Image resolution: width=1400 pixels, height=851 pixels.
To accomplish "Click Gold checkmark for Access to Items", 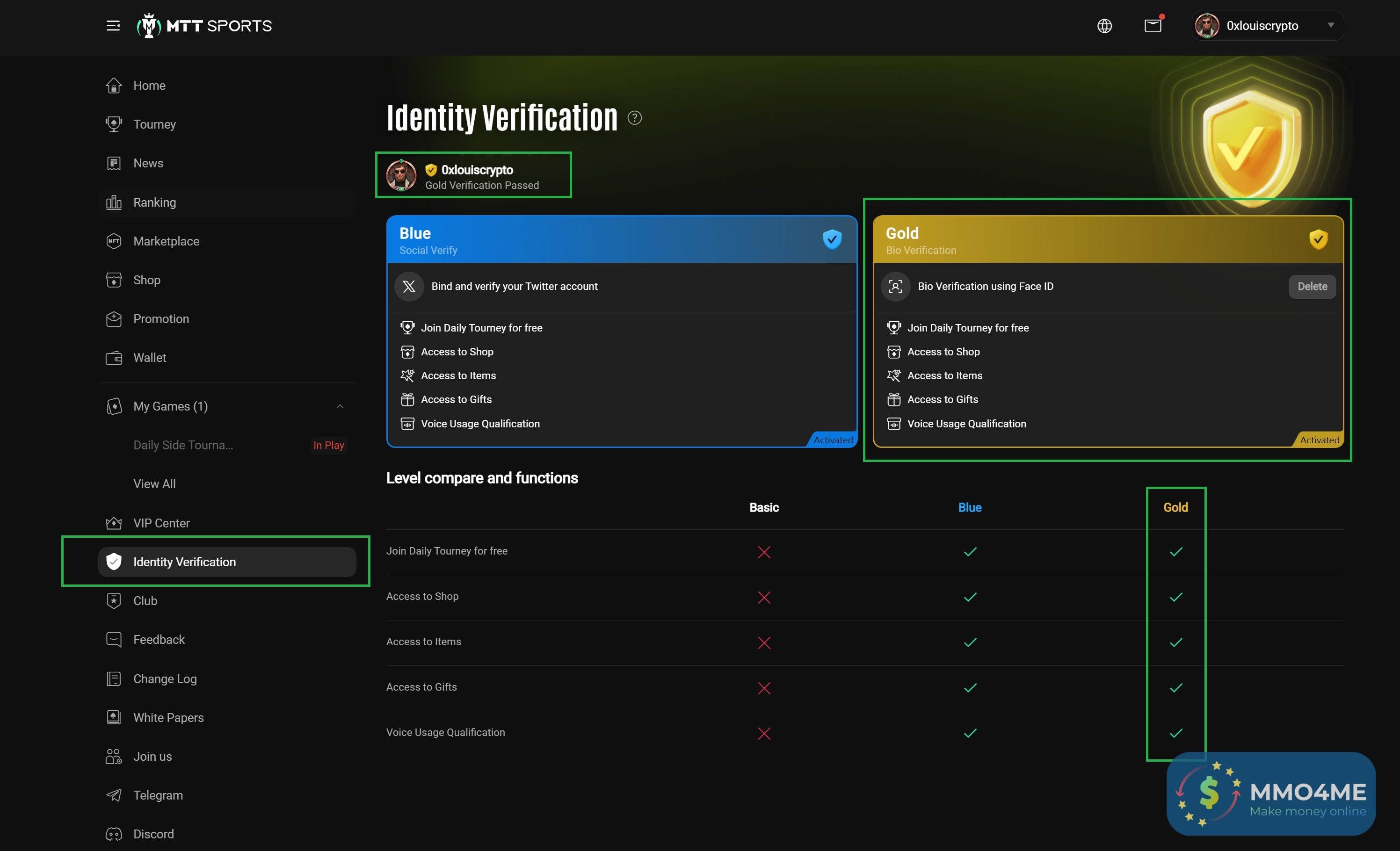I will click(x=1175, y=642).
